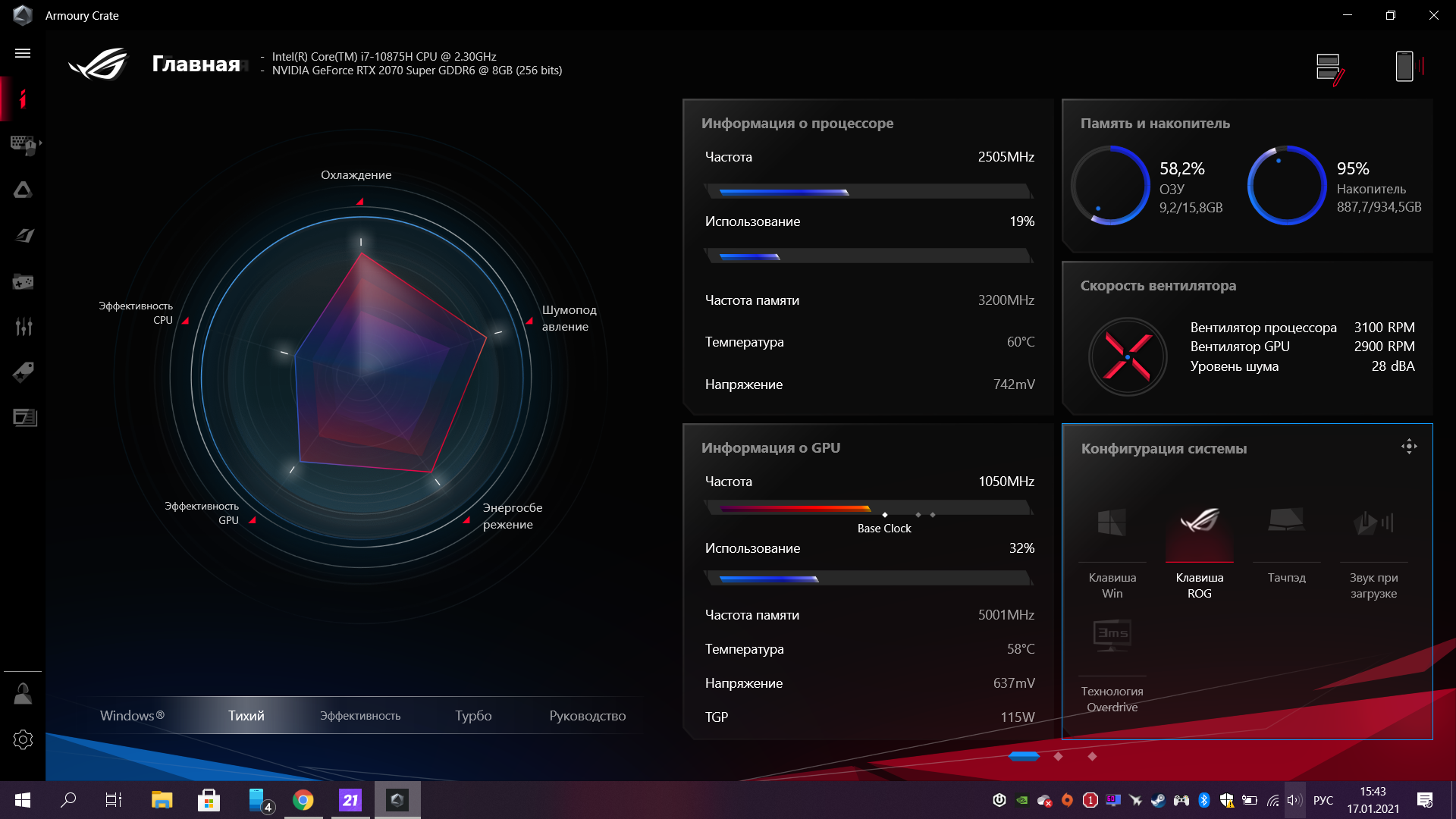1456x819 pixels.
Task: Click the Информация о процессоре heading
Action: (x=798, y=124)
